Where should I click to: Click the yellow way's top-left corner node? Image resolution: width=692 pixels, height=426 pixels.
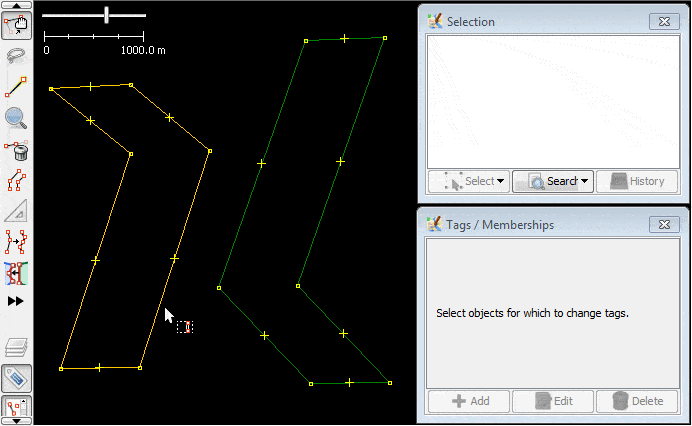tap(51, 89)
